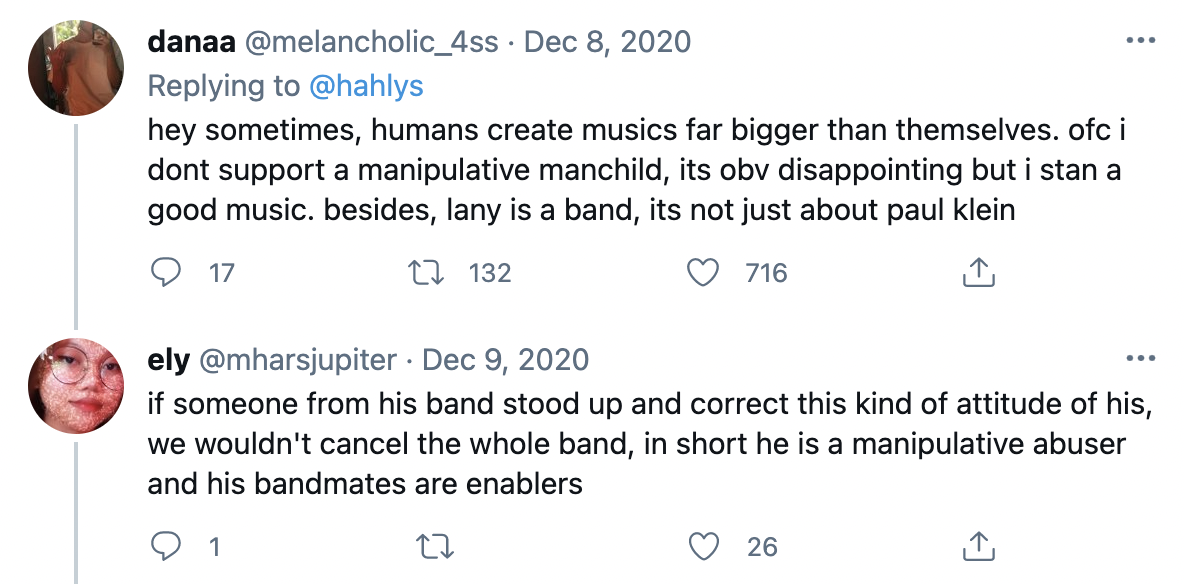Open the @hahlys profile link

tap(366, 87)
